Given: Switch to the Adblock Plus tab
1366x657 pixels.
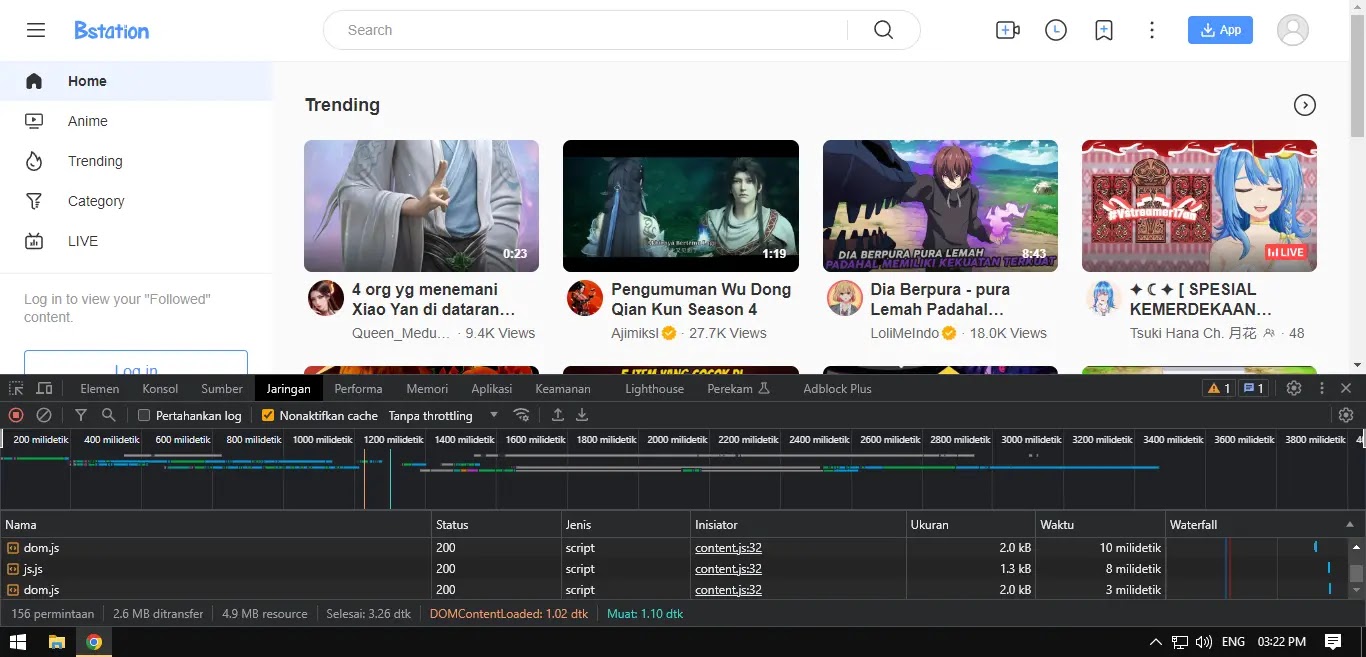Looking at the screenshot, I should [x=837, y=388].
